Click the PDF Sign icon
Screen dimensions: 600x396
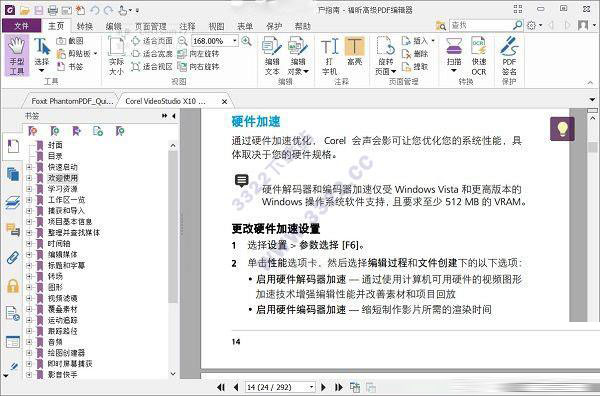509,55
